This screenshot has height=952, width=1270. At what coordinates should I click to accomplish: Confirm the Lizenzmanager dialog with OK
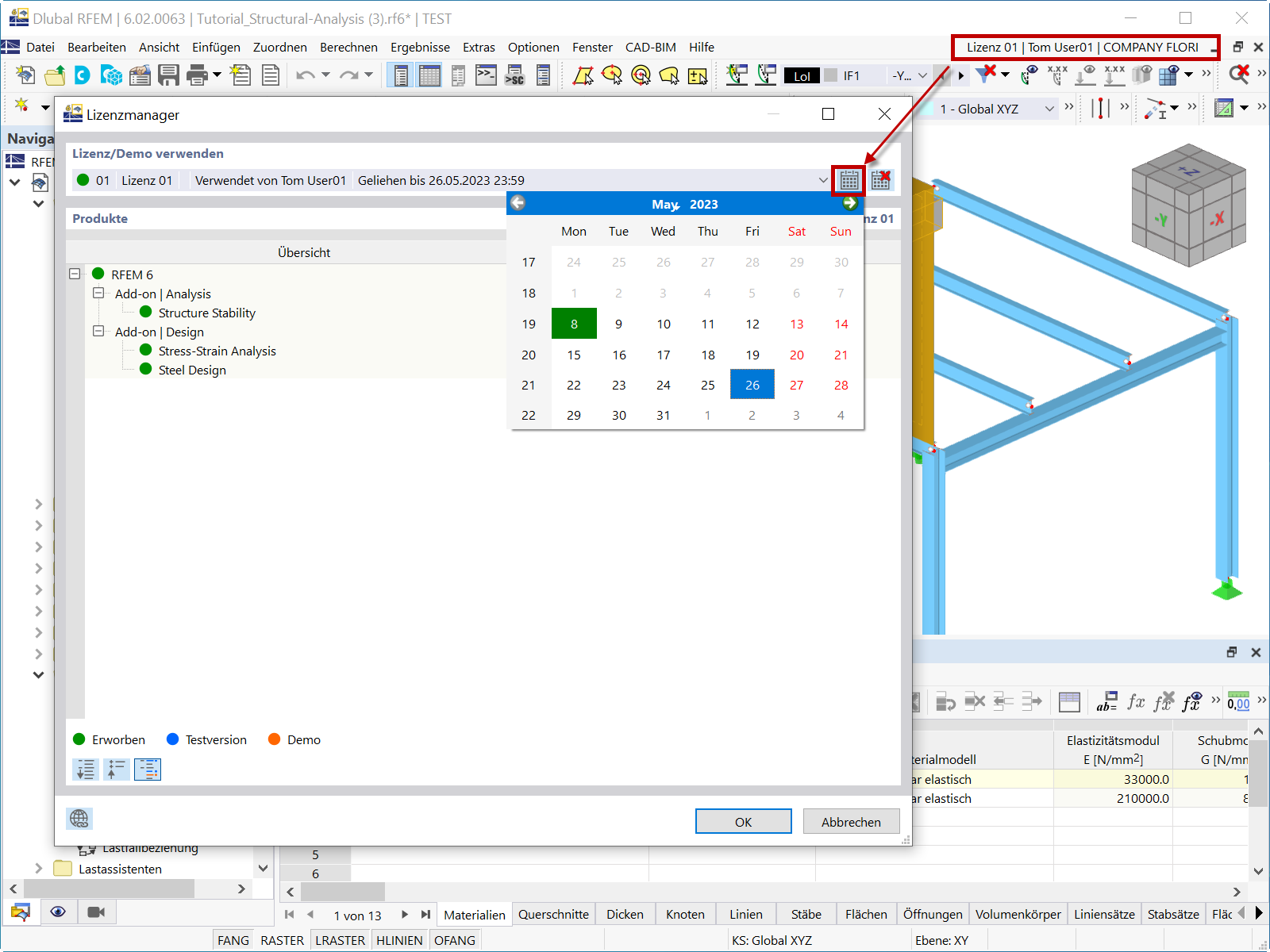pos(743,821)
